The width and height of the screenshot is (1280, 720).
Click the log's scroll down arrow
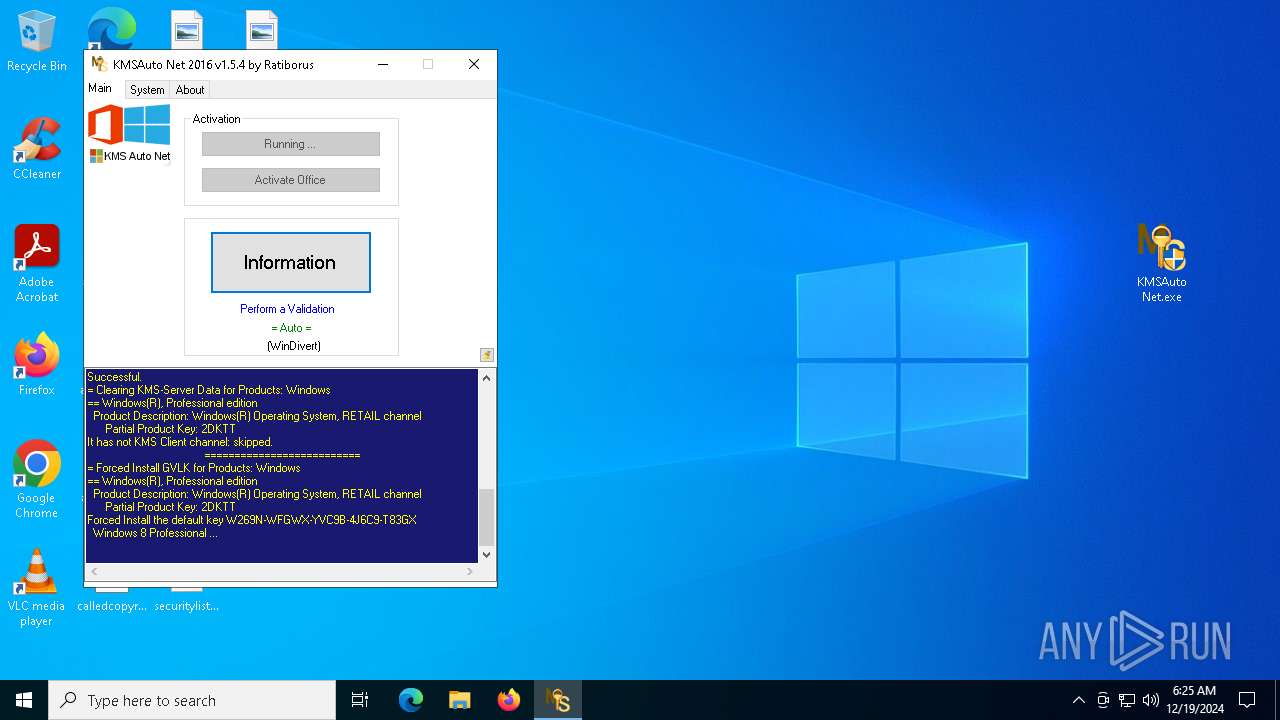487,555
